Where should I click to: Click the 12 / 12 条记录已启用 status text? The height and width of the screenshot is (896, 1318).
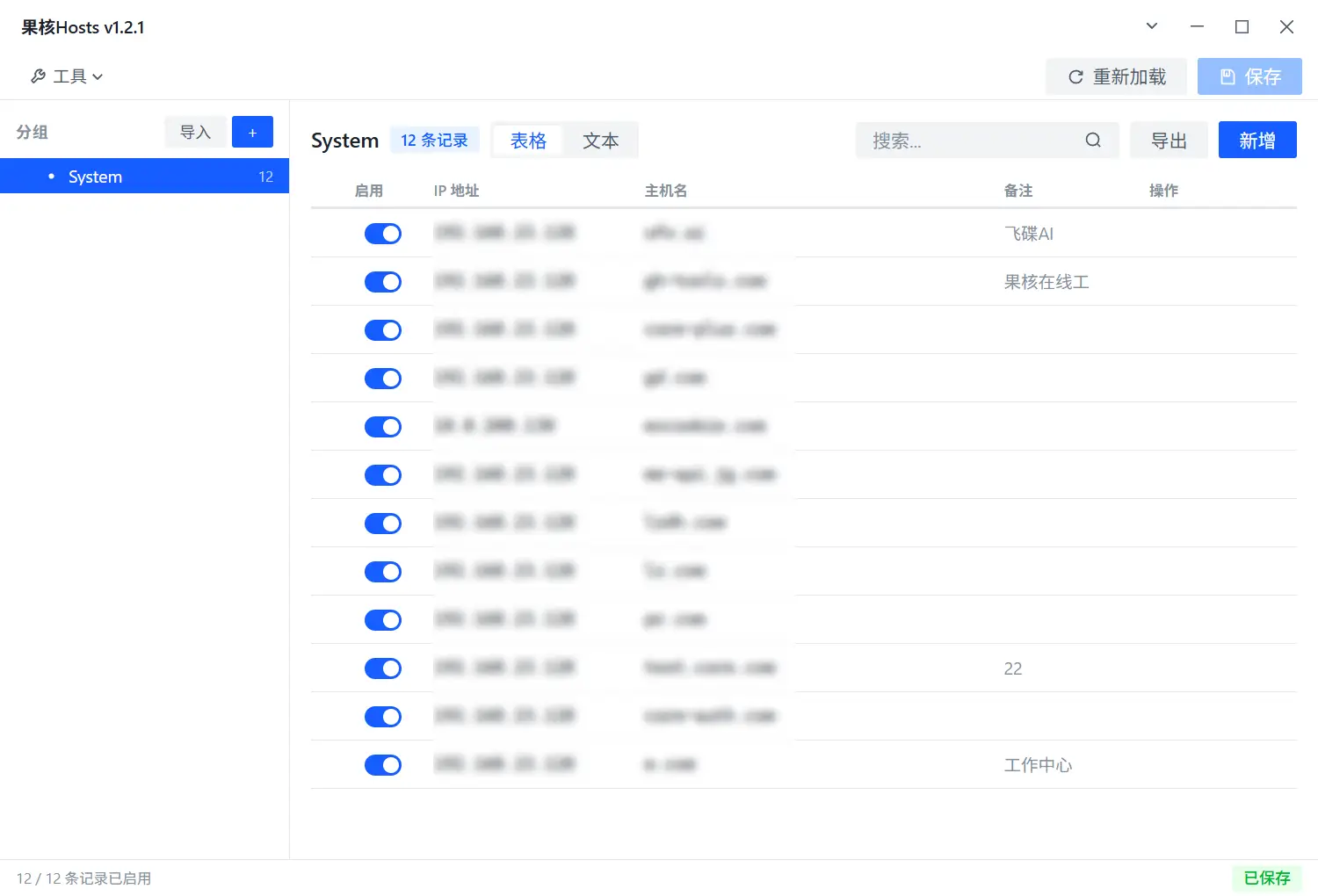click(83, 878)
